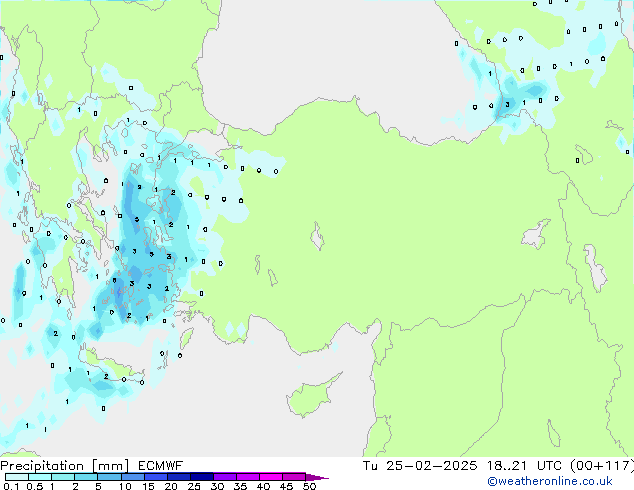Click the 'Precipitation [mm]' title text

coord(65,466)
